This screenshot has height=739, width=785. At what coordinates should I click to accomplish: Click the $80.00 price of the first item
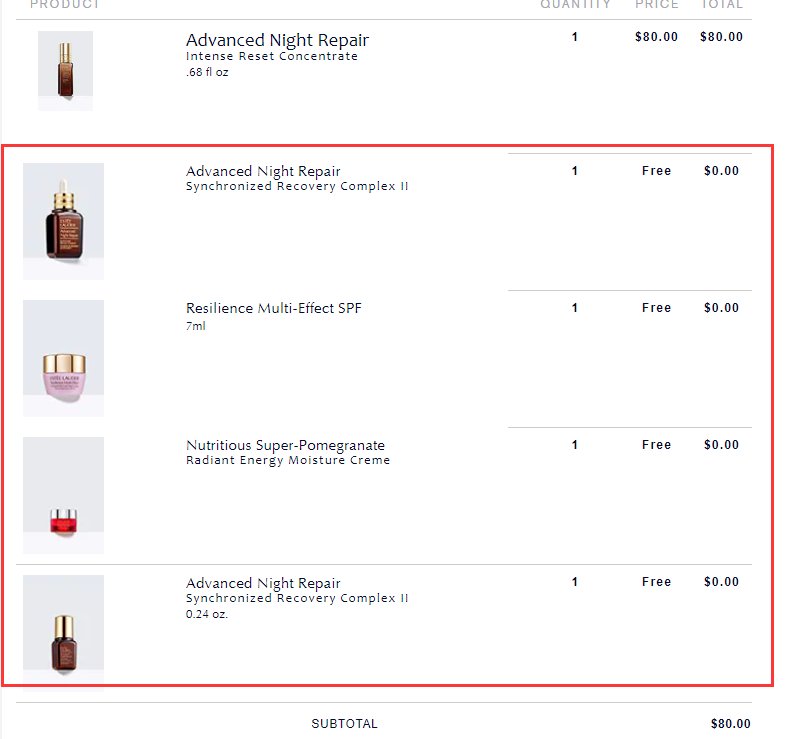[x=656, y=37]
